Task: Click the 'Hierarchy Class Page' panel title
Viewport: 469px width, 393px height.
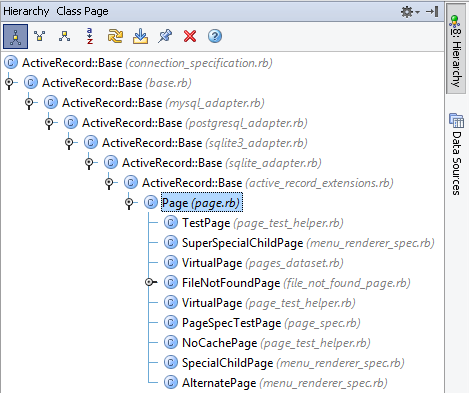Action: 56,12
